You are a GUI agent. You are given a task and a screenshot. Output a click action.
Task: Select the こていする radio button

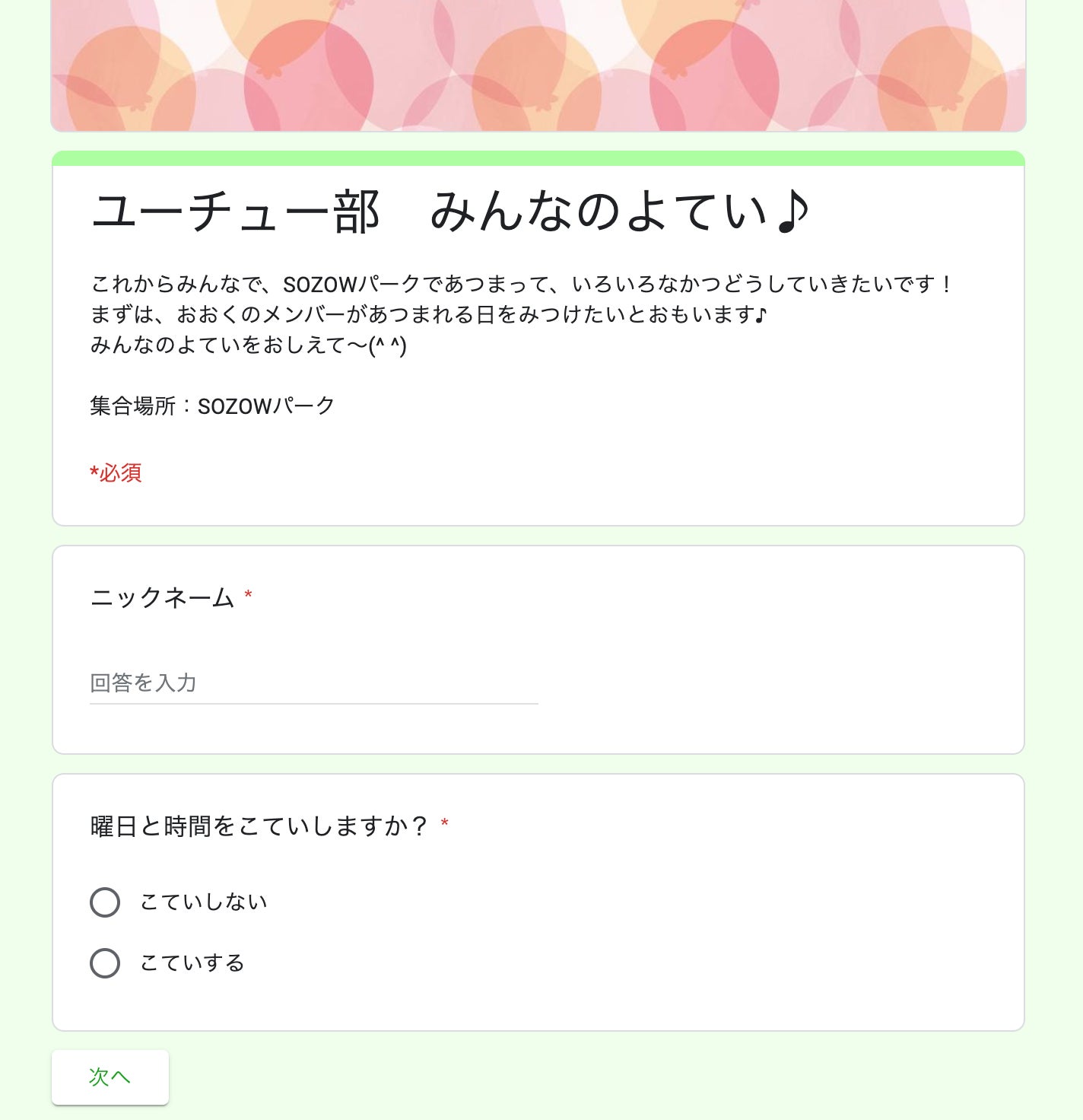pos(105,963)
